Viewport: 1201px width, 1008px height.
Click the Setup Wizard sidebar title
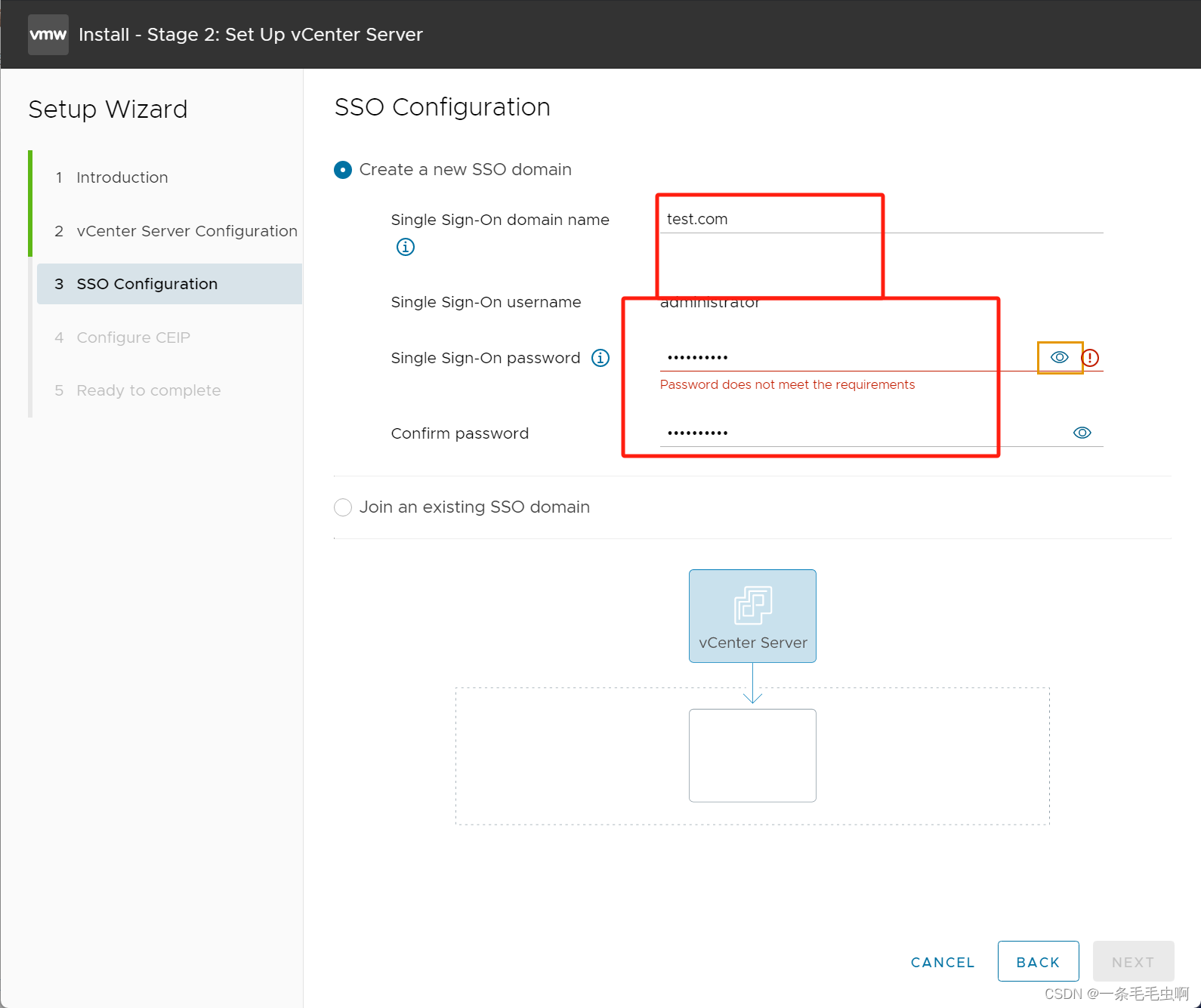click(x=108, y=109)
